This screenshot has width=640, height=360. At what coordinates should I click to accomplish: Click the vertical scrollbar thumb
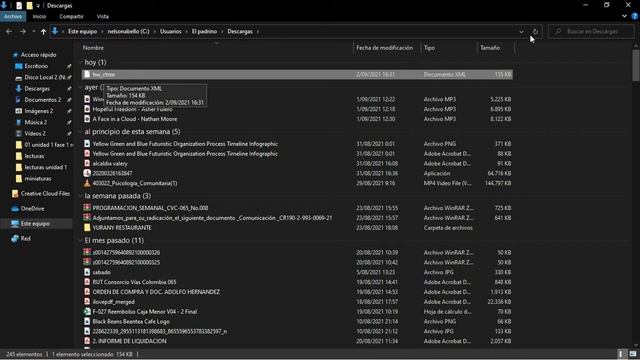(636, 65)
